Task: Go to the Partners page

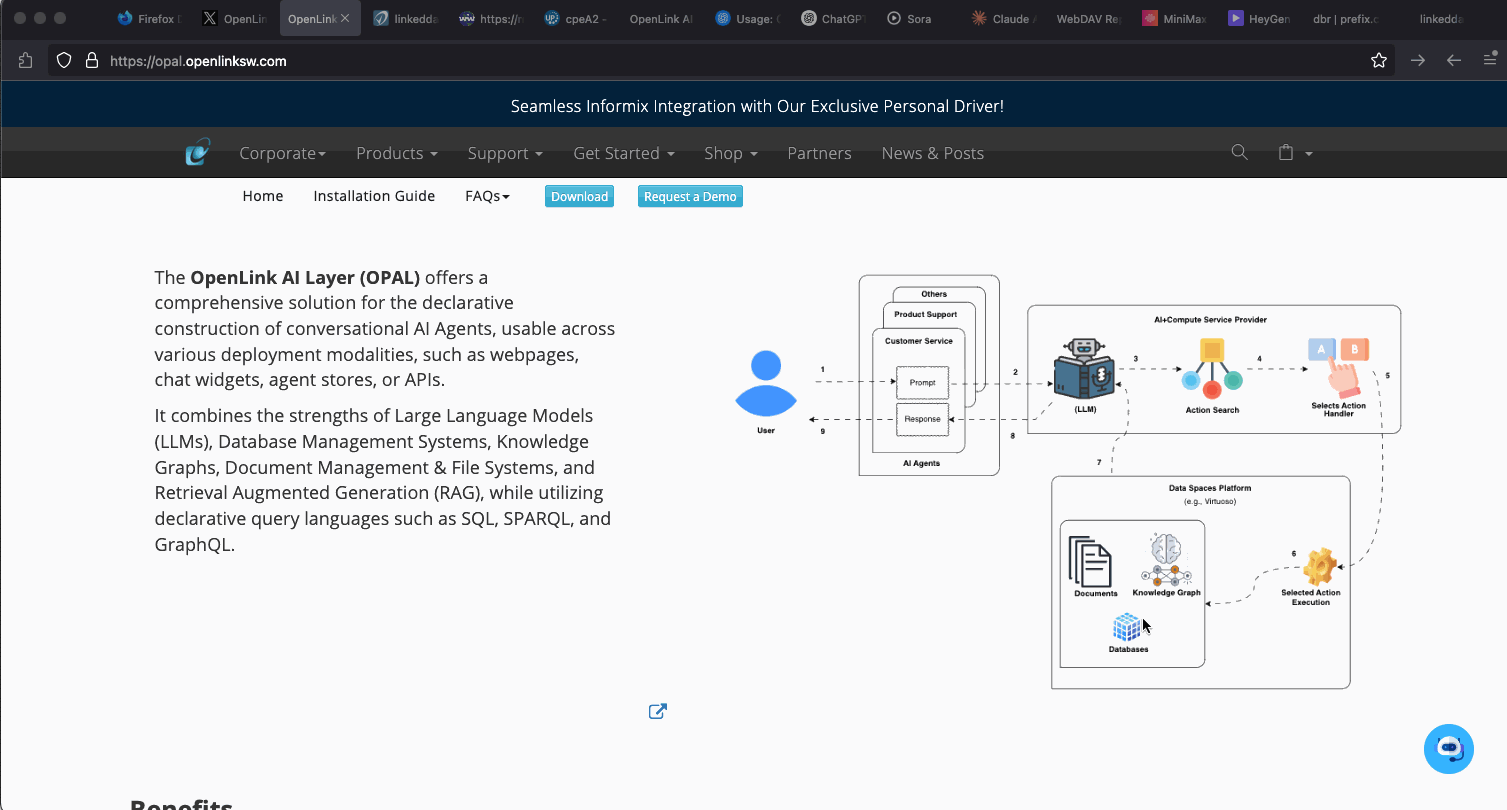Action: tap(819, 153)
